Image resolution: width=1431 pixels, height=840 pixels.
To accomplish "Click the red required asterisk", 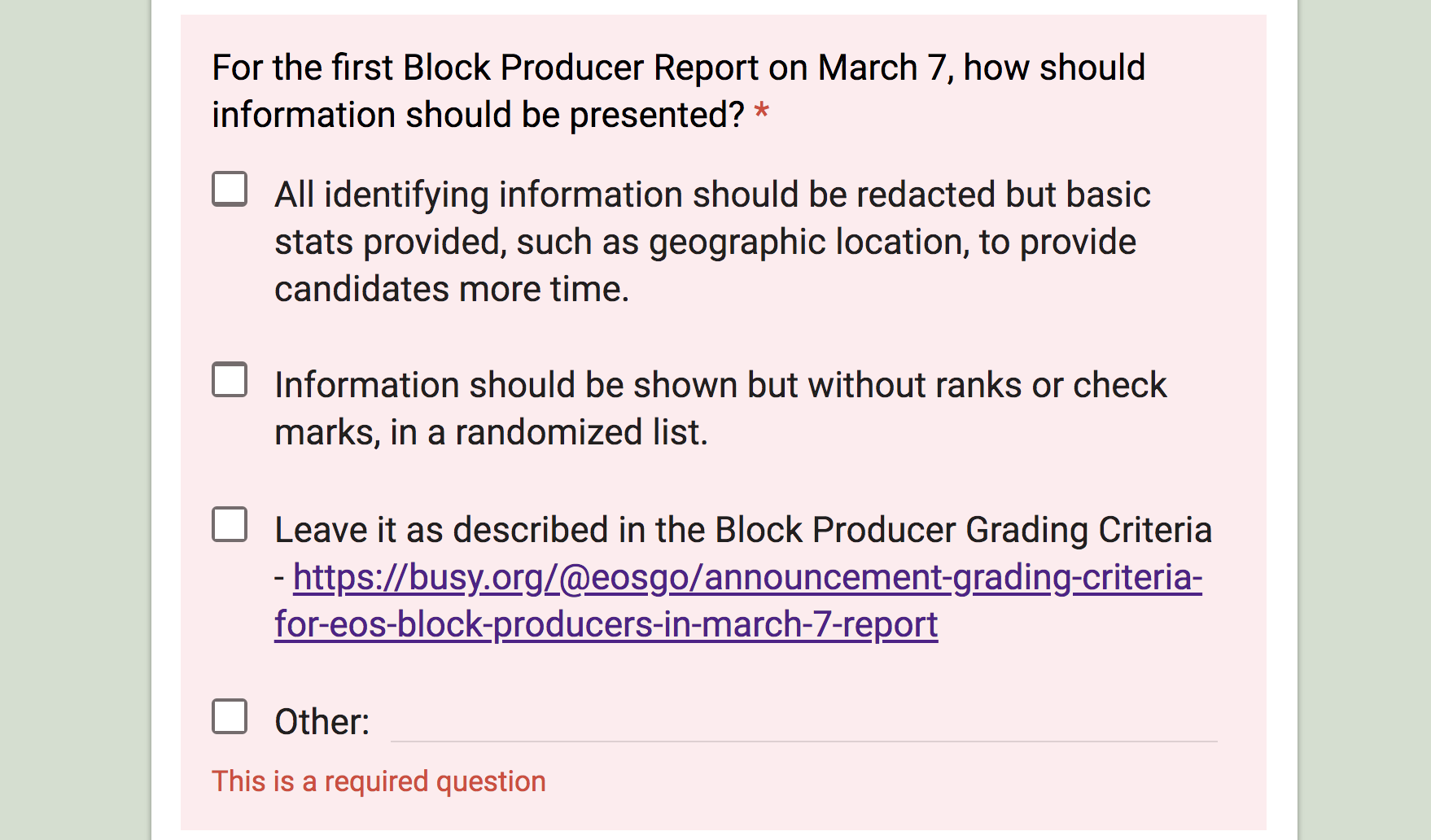I will point(762,111).
